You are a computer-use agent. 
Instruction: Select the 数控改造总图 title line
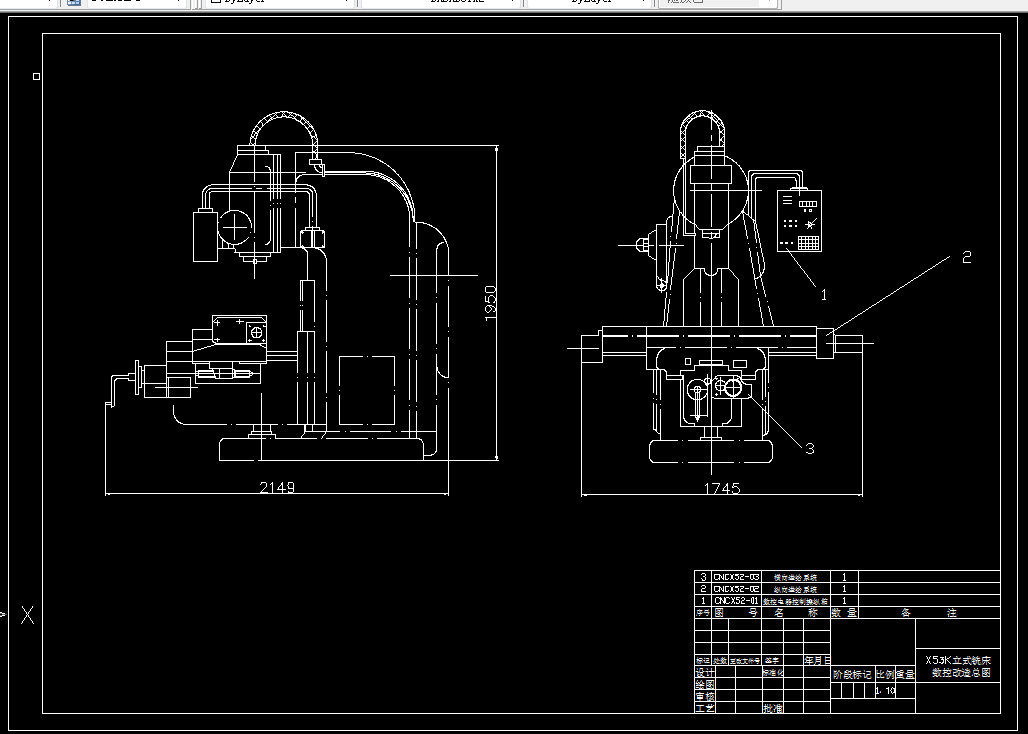point(961,672)
